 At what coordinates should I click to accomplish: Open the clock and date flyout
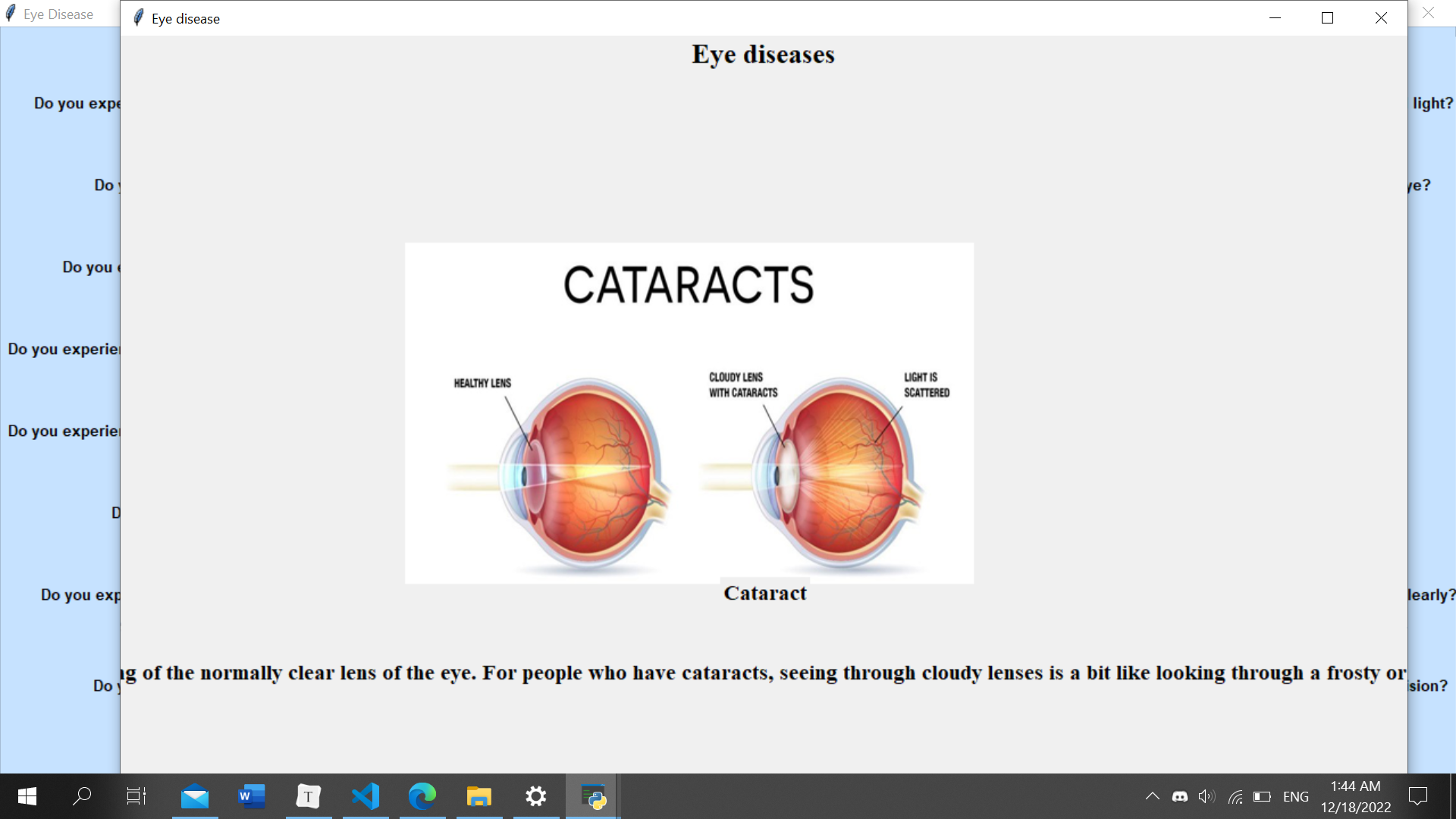click(1355, 796)
